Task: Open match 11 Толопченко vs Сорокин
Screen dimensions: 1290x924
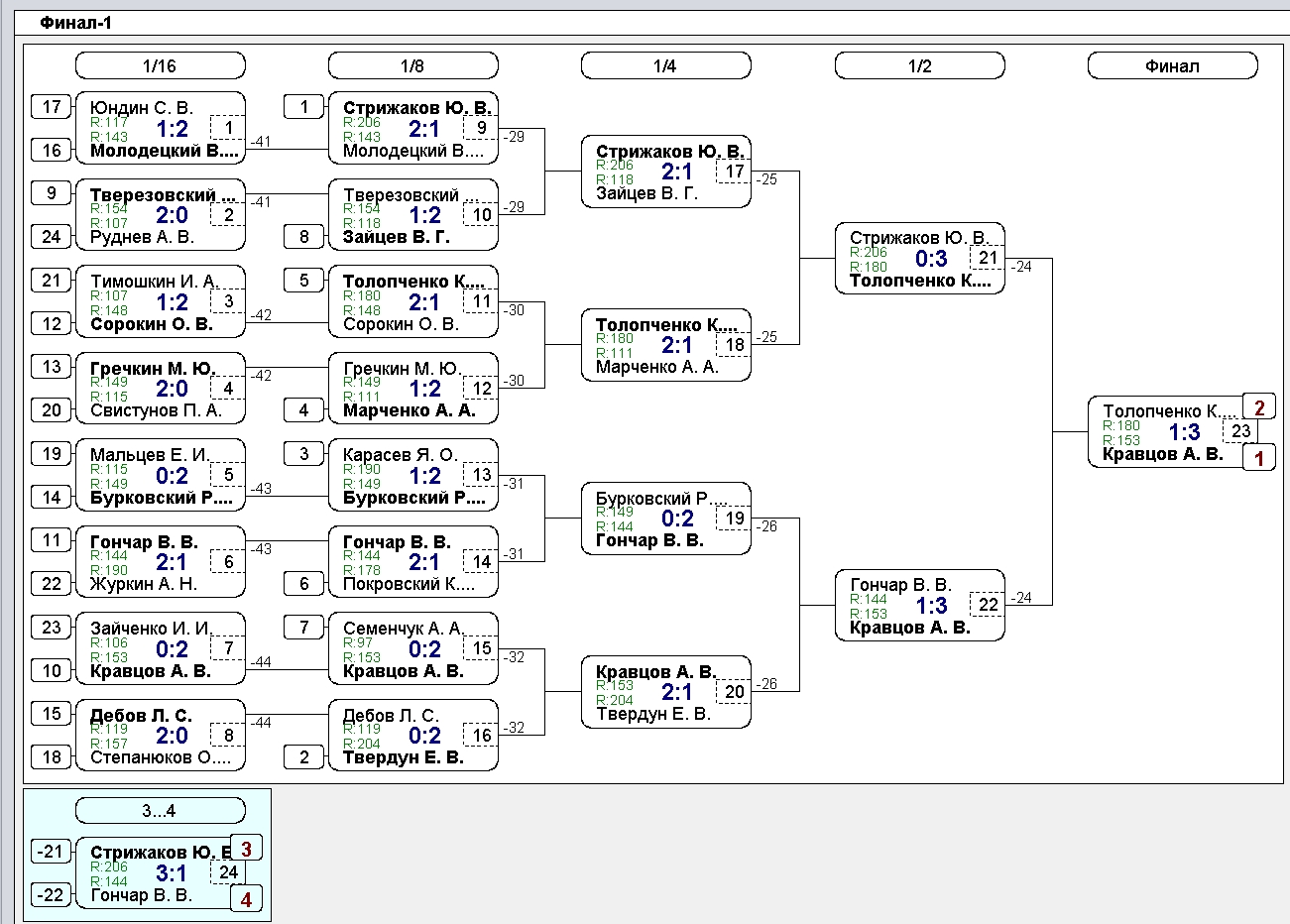Action: [413, 301]
